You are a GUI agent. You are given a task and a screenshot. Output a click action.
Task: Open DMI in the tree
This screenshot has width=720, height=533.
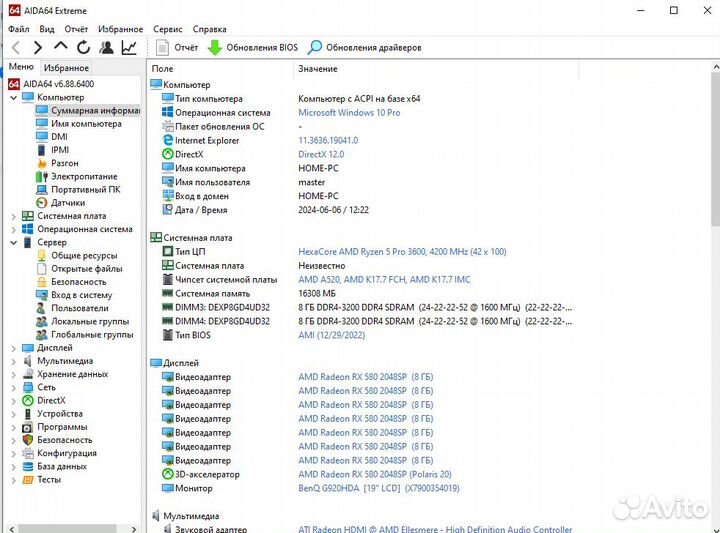coord(52,137)
